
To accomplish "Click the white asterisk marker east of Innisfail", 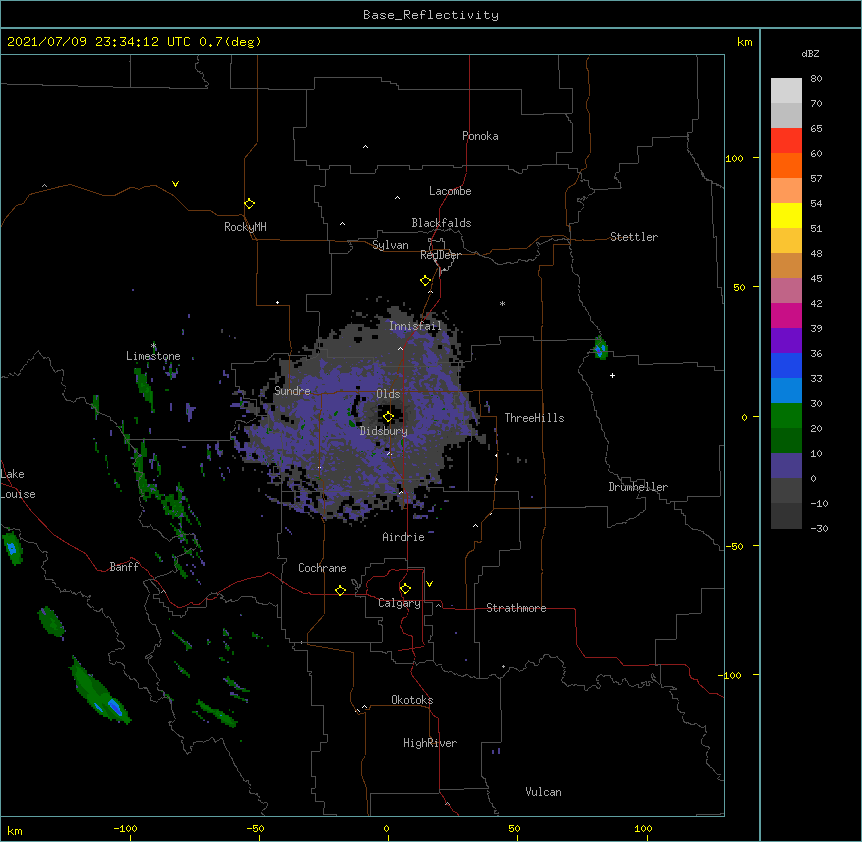I will point(502,303).
